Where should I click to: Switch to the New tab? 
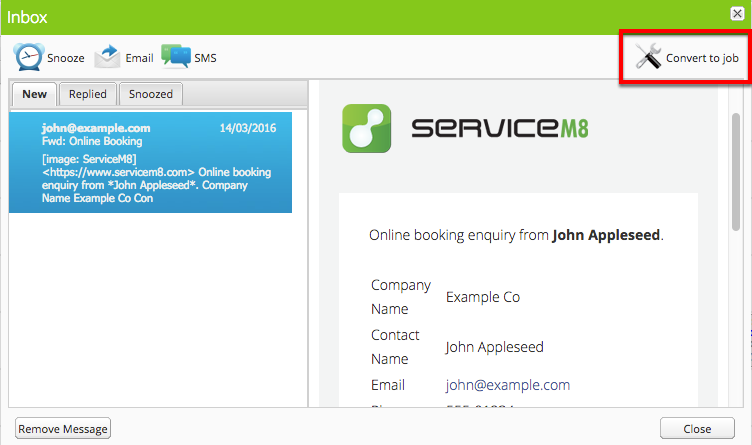coord(35,94)
